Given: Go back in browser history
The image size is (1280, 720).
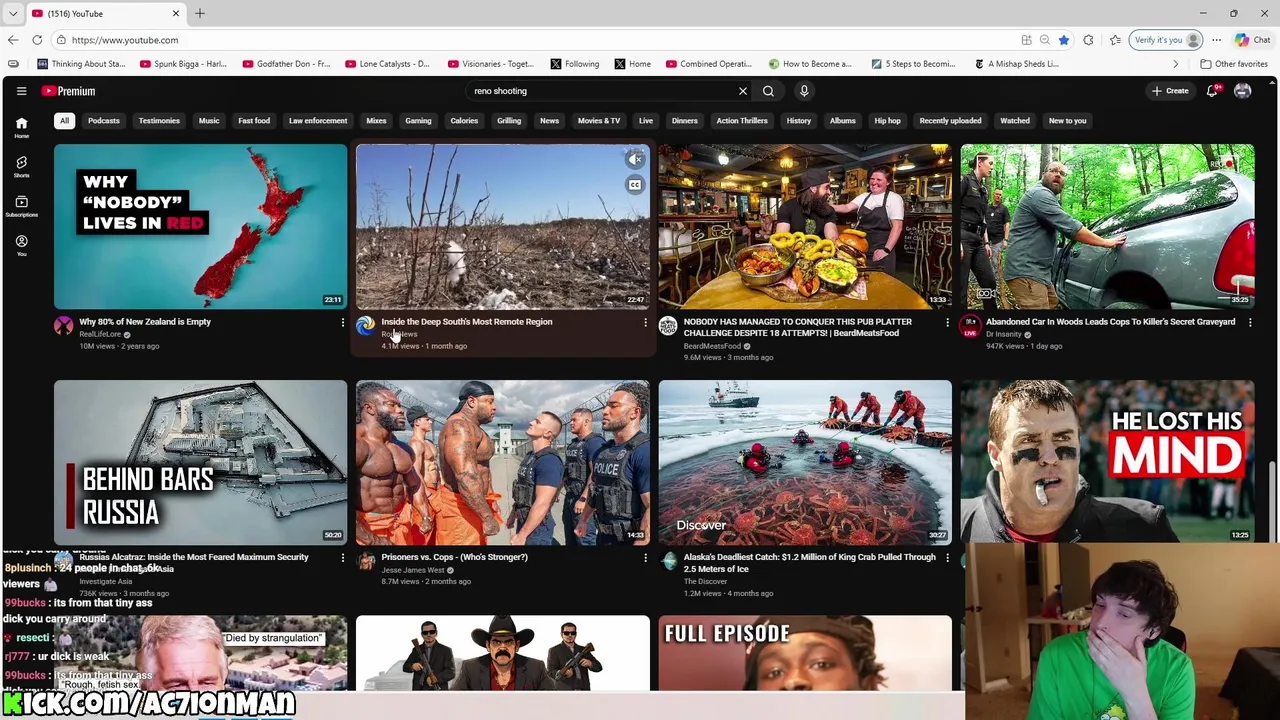Looking at the screenshot, I should [13, 40].
